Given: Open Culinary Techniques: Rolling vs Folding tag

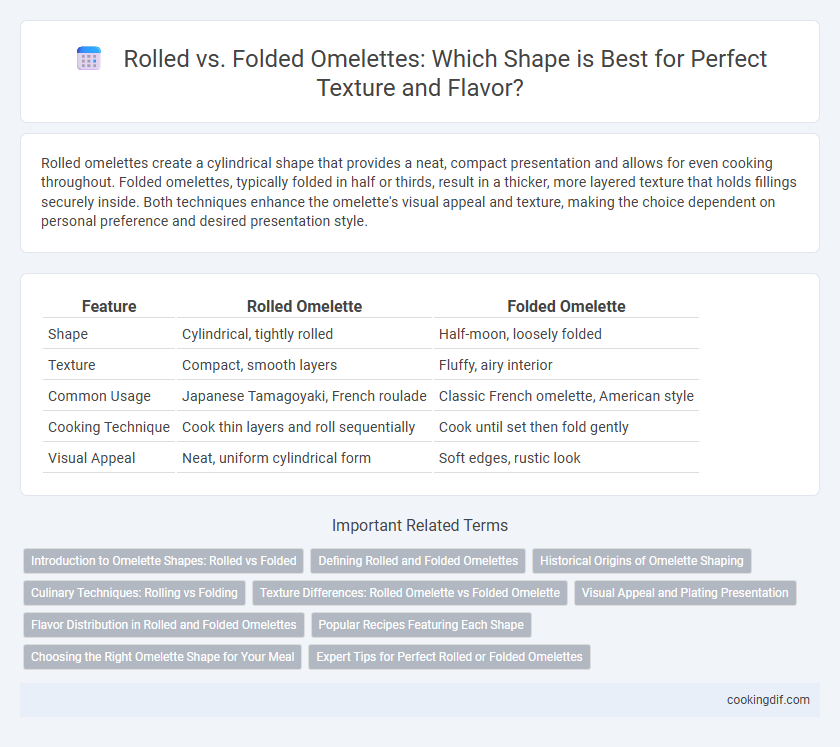Looking at the screenshot, I should click(x=134, y=593).
